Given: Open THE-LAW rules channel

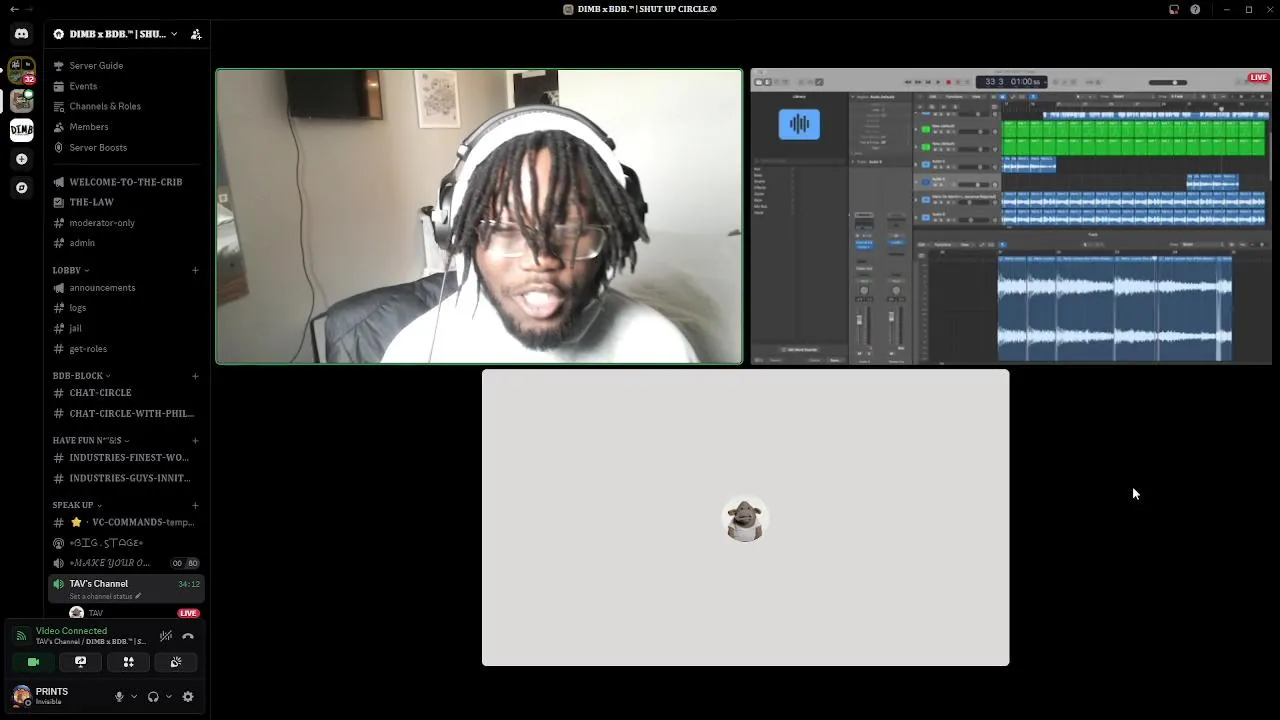Looking at the screenshot, I should [126, 202].
